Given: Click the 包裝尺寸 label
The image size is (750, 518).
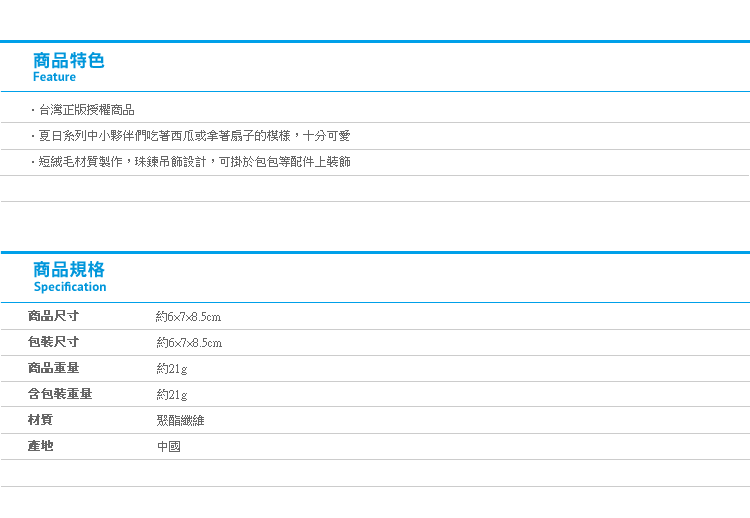Looking at the screenshot, I should (53, 342).
